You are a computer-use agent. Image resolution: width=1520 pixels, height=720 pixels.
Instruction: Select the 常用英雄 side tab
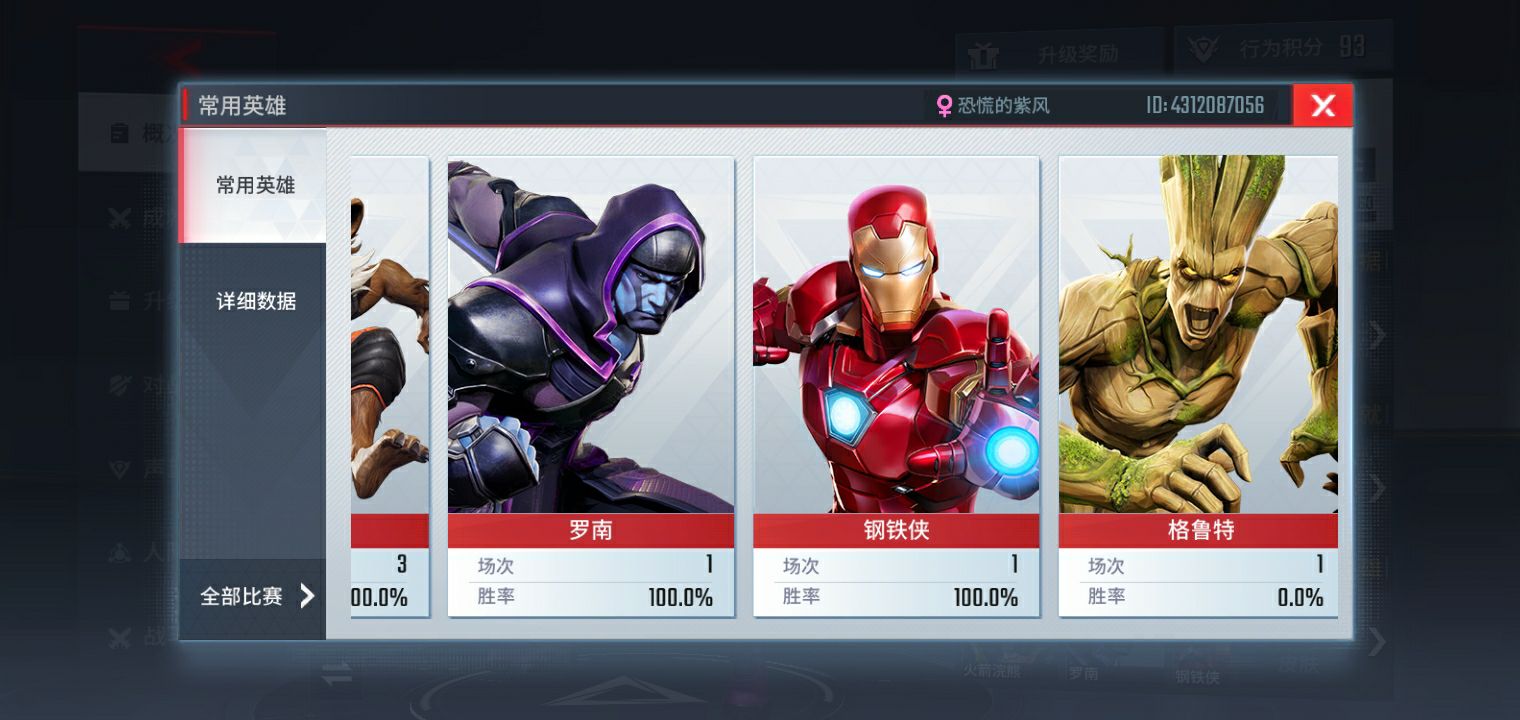pyautogui.click(x=253, y=185)
